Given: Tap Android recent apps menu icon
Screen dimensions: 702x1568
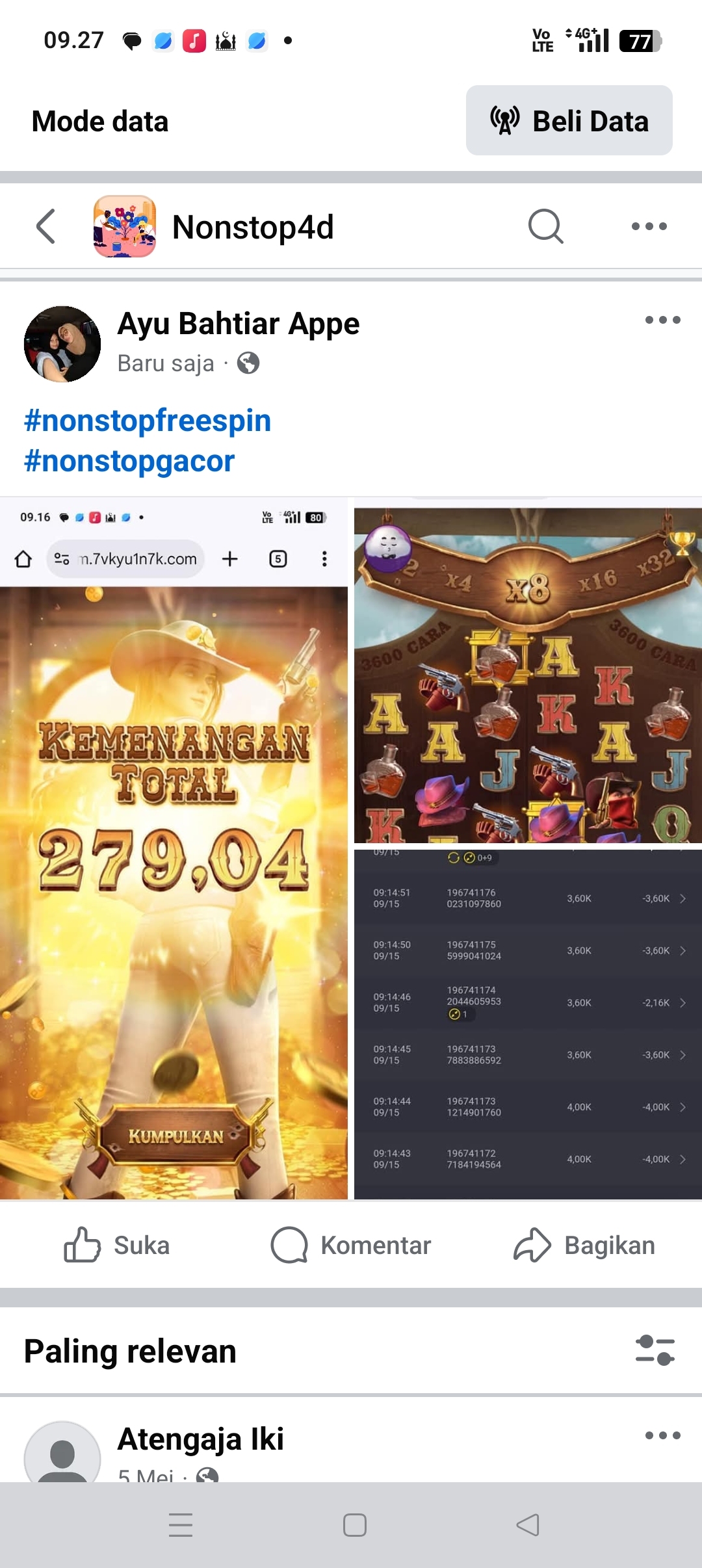Looking at the screenshot, I should point(181,1525).
